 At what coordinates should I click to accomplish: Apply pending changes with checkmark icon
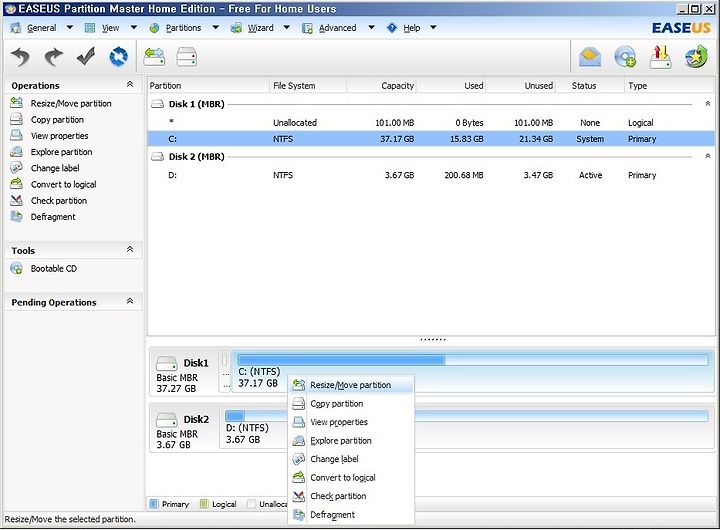tap(86, 57)
